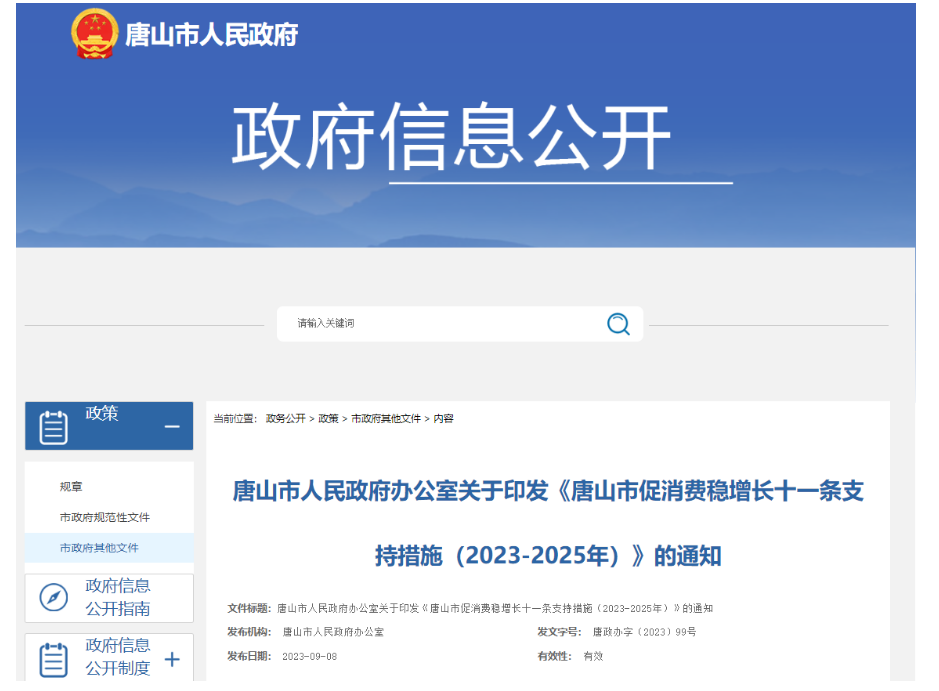Click the national emblem logo in header

point(94,33)
